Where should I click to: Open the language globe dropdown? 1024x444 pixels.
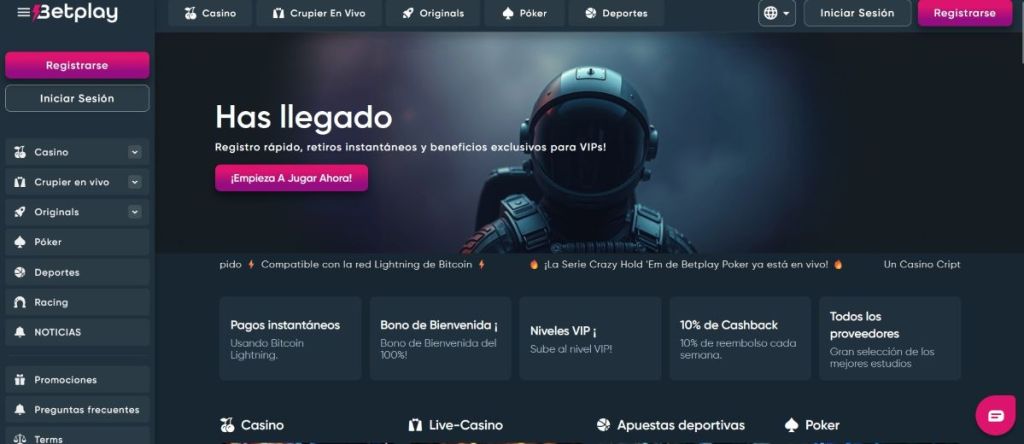tap(776, 13)
